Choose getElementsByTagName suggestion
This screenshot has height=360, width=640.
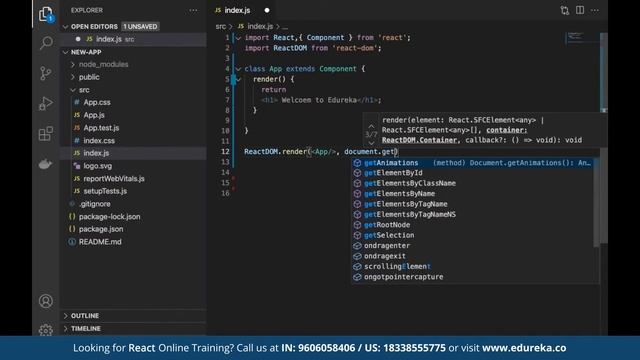(473, 204)
